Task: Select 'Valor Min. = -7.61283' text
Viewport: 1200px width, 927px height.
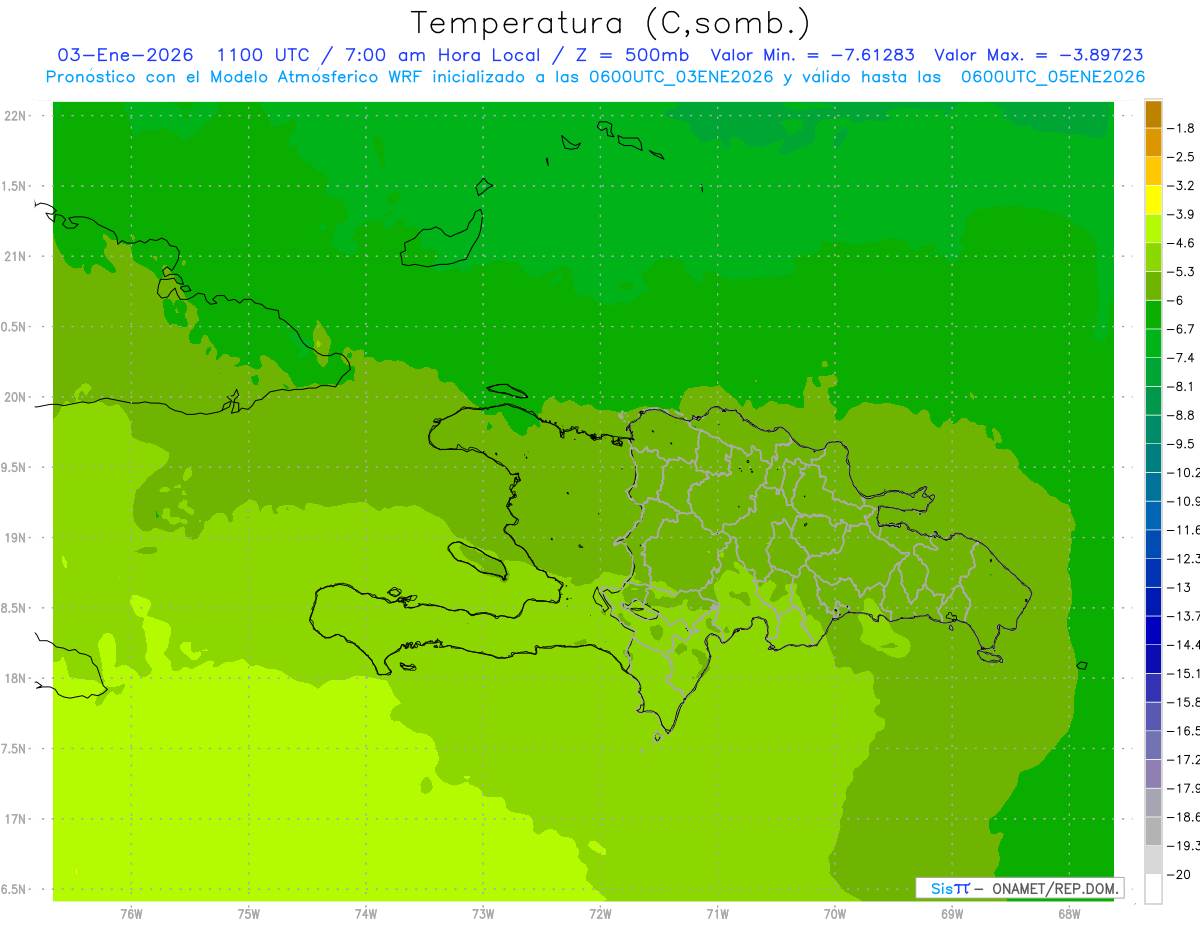Action: 812,55
